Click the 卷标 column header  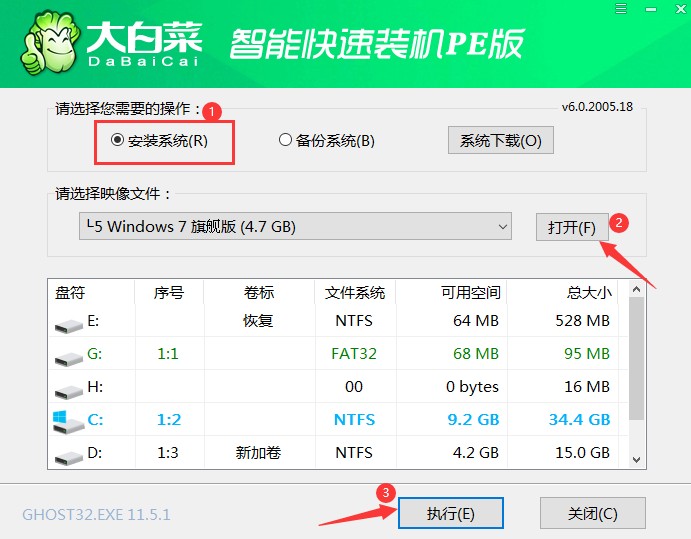[259, 292]
